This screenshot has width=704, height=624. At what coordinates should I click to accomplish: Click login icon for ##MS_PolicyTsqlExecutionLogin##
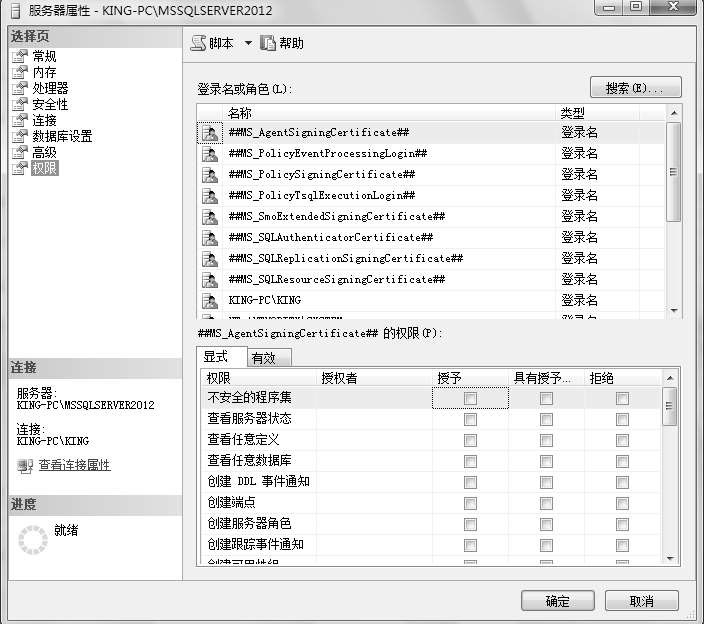210,196
